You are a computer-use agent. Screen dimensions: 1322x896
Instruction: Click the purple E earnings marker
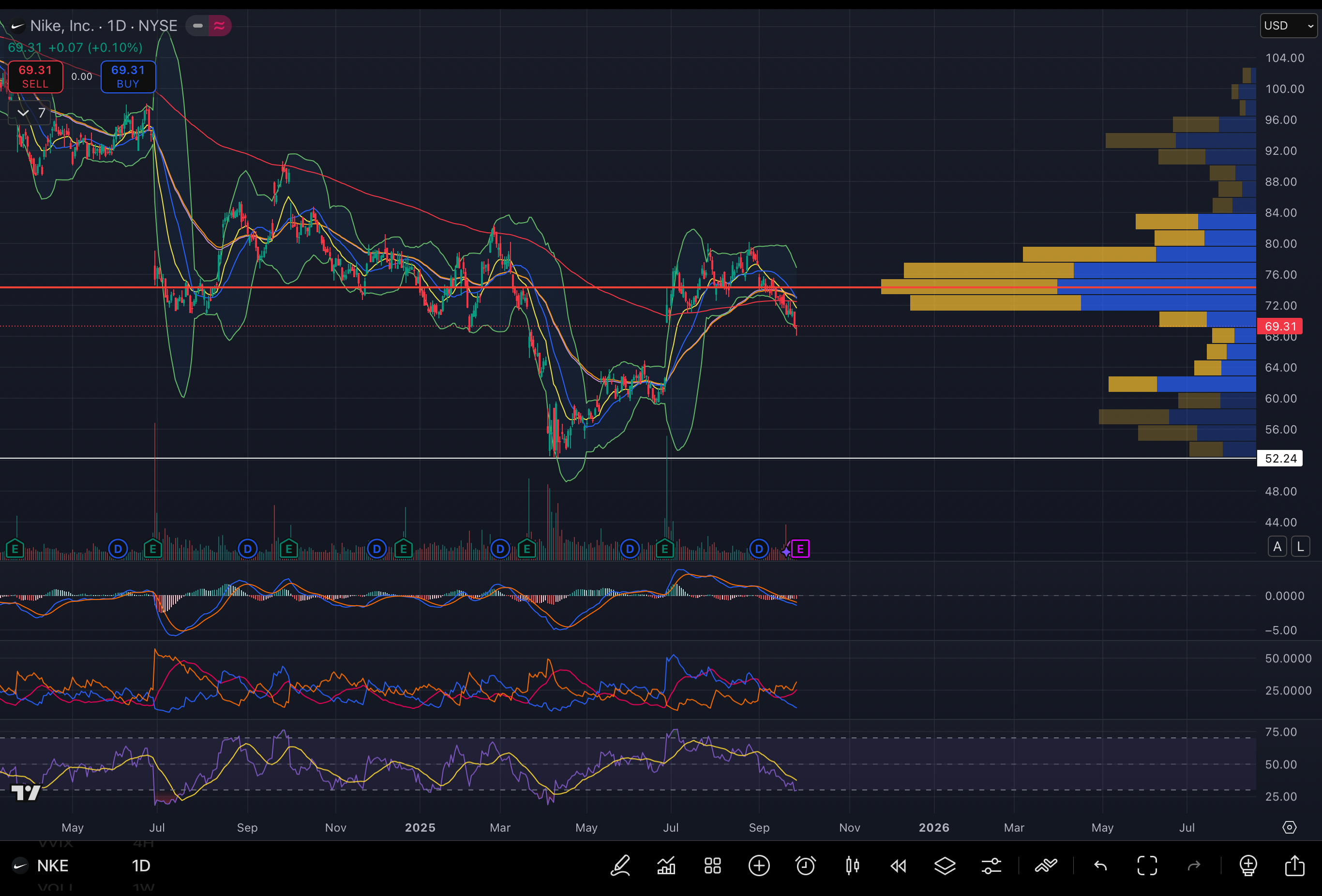click(x=800, y=549)
